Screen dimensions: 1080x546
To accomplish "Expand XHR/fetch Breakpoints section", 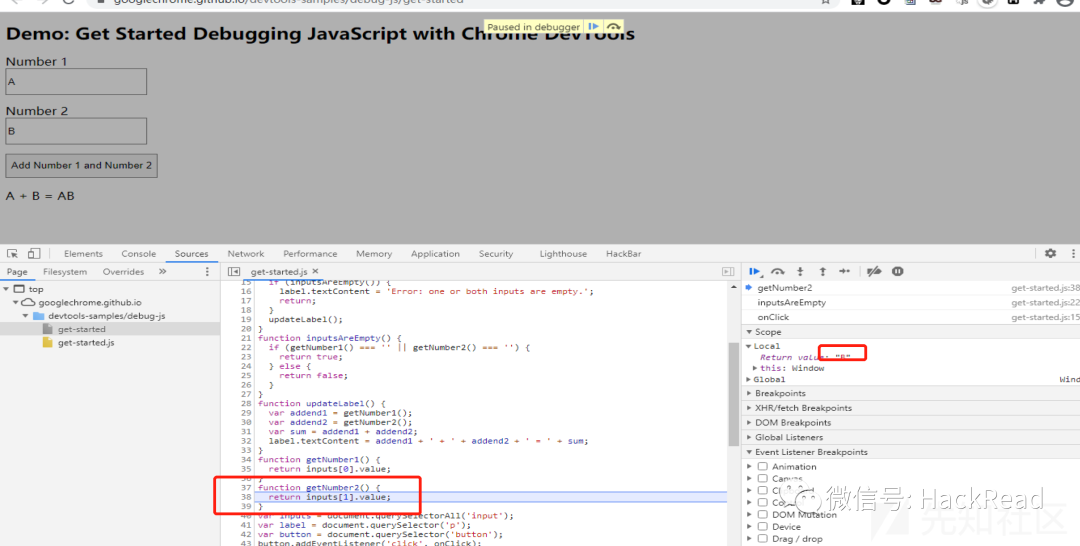I will (749, 408).
